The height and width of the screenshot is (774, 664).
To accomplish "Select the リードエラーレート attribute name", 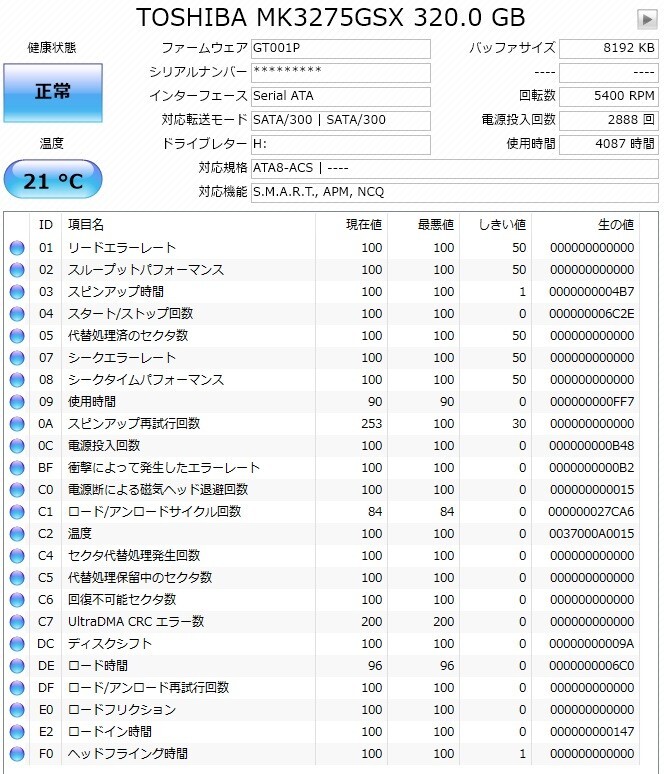I will click(122, 248).
